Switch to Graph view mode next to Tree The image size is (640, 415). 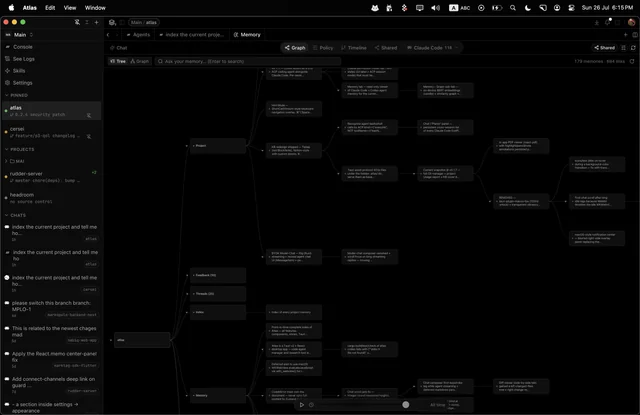click(140, 61)
